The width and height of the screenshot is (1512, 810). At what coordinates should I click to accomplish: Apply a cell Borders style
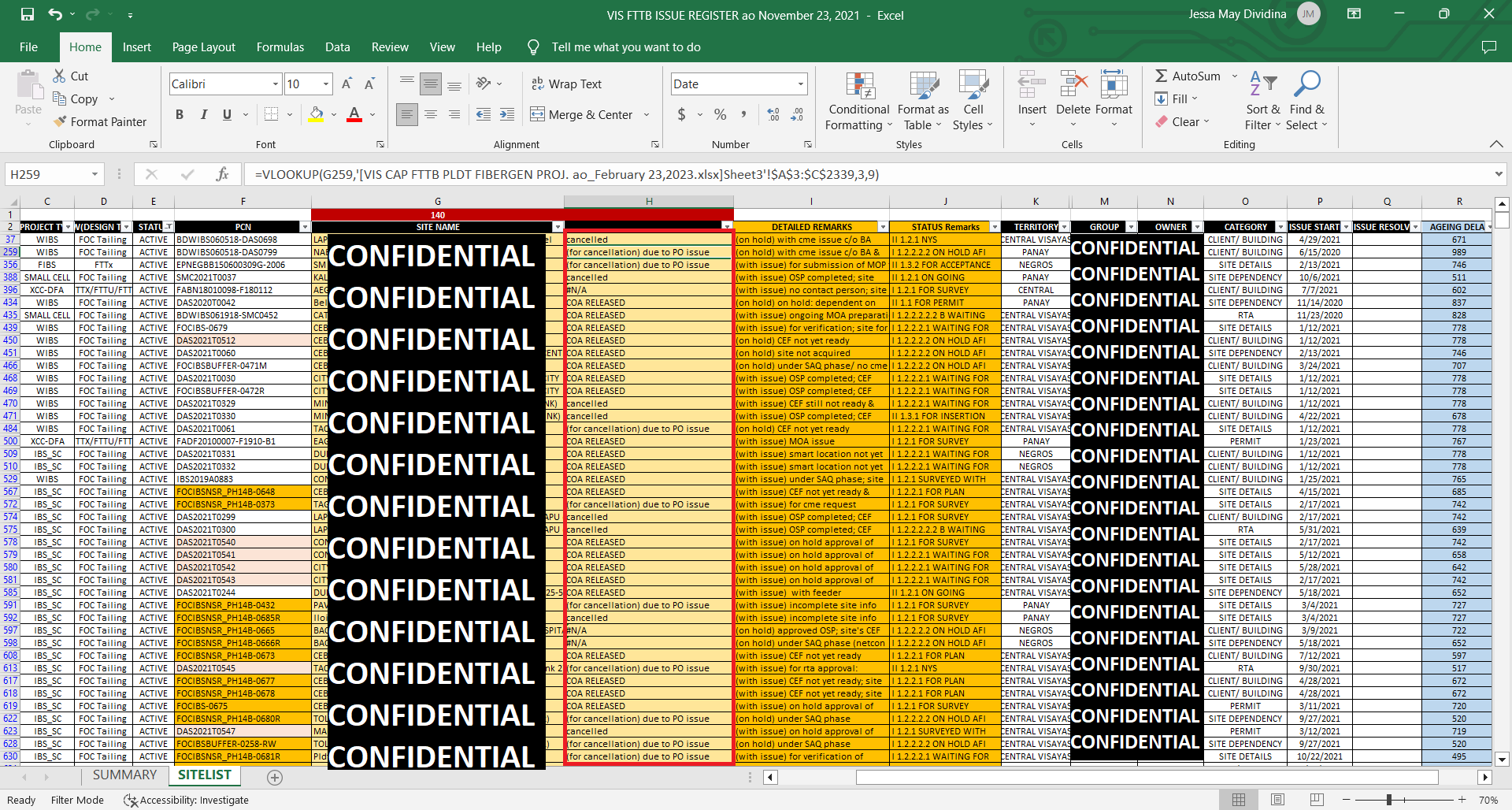(x=271, y=114)
